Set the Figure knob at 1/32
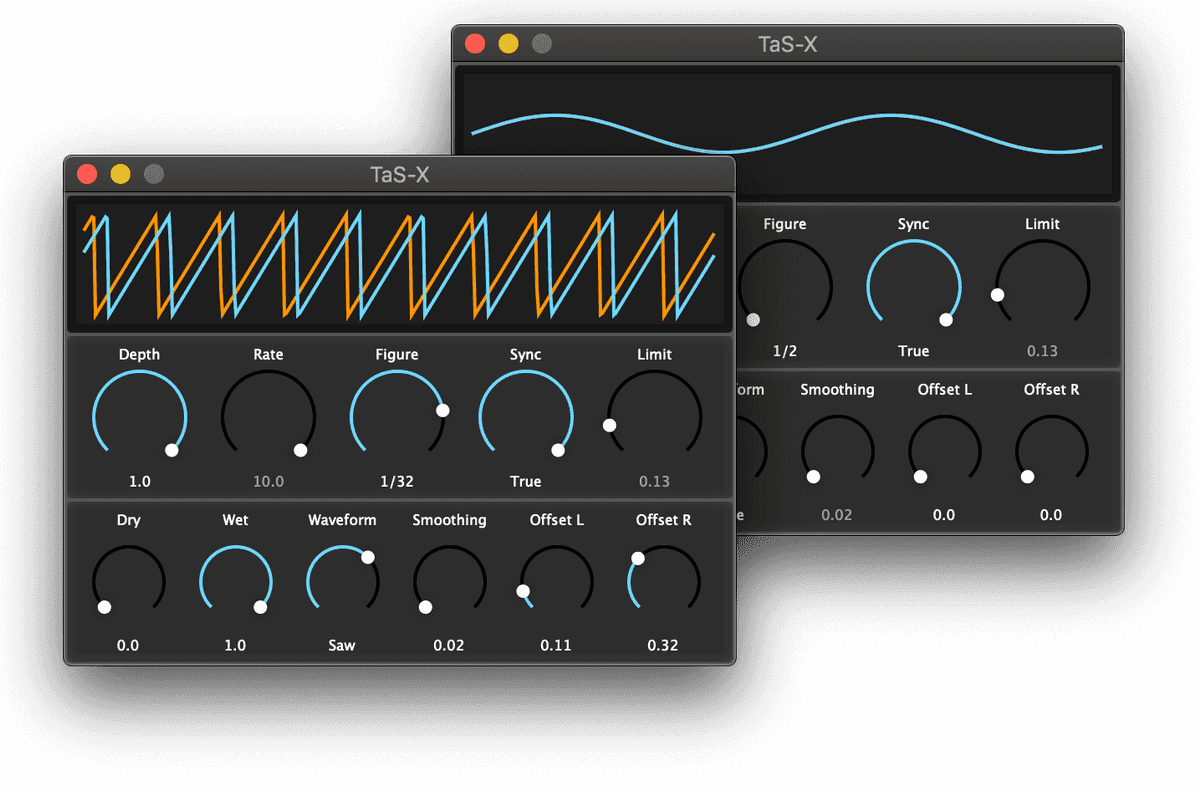1200x791 pixels. (x=397, y=413)
